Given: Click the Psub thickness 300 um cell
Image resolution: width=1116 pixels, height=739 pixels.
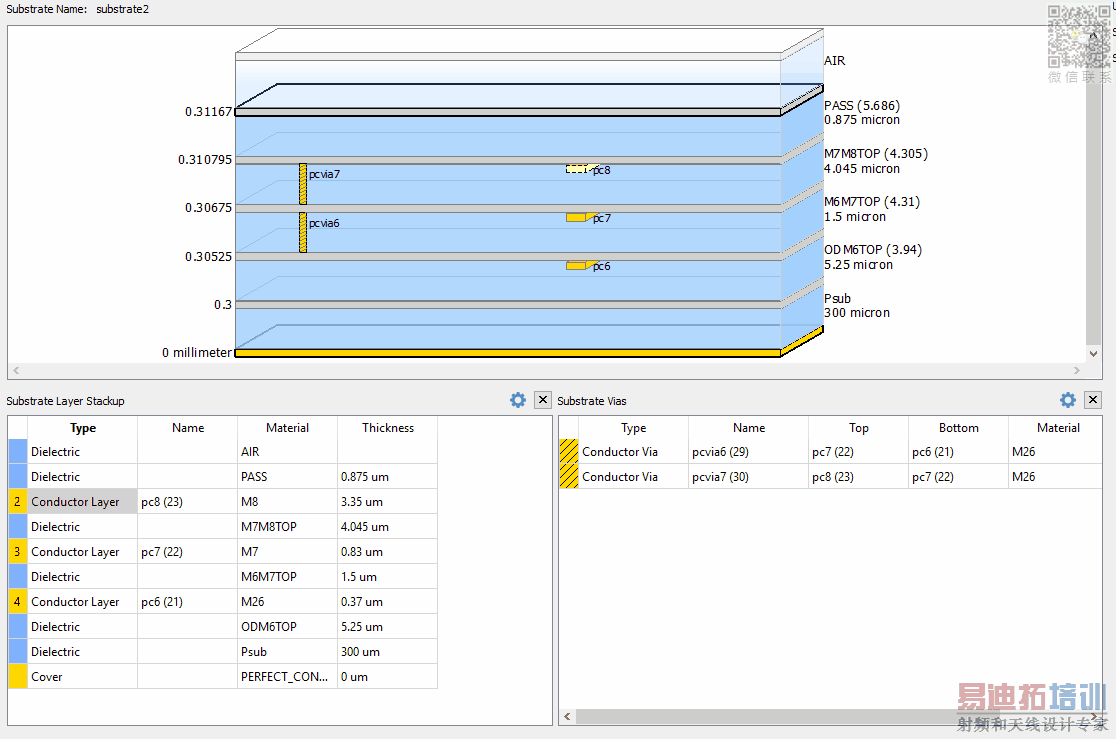Looking at the screenshot, I should click(x=387, y=652).
